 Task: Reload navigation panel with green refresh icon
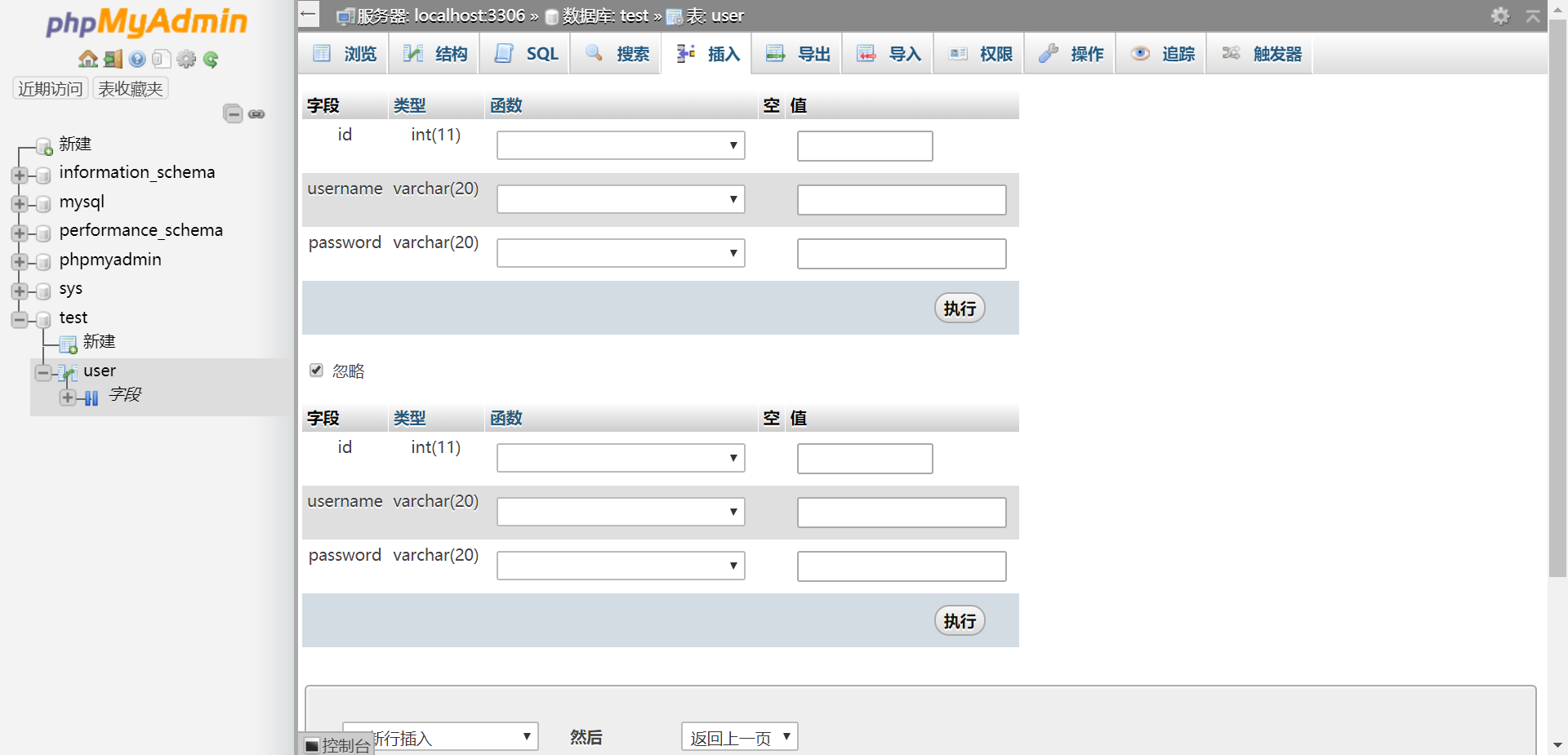tap(211, 59)
